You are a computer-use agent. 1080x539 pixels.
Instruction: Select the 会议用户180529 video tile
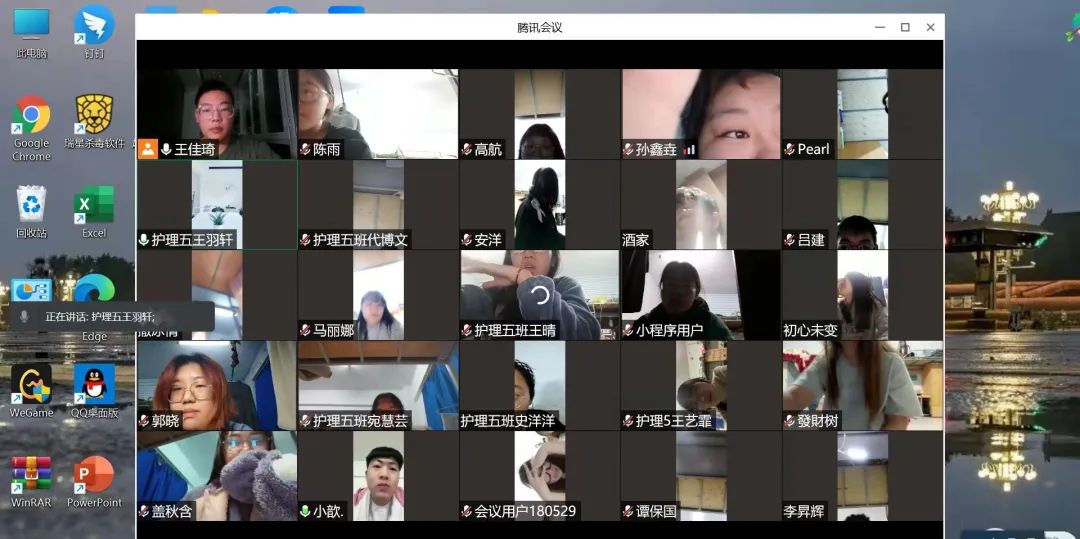coord(540,475)
